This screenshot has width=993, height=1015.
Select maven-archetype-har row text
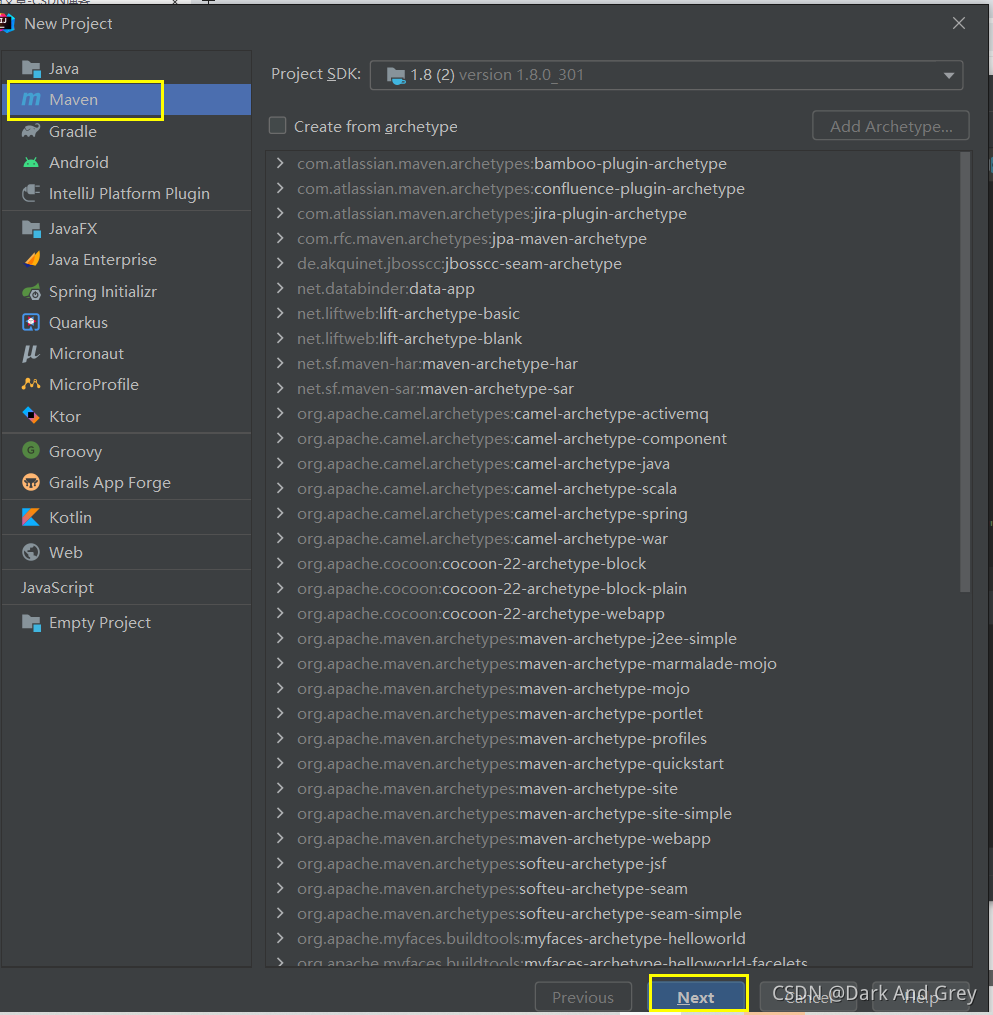click(x=437, y=364)
